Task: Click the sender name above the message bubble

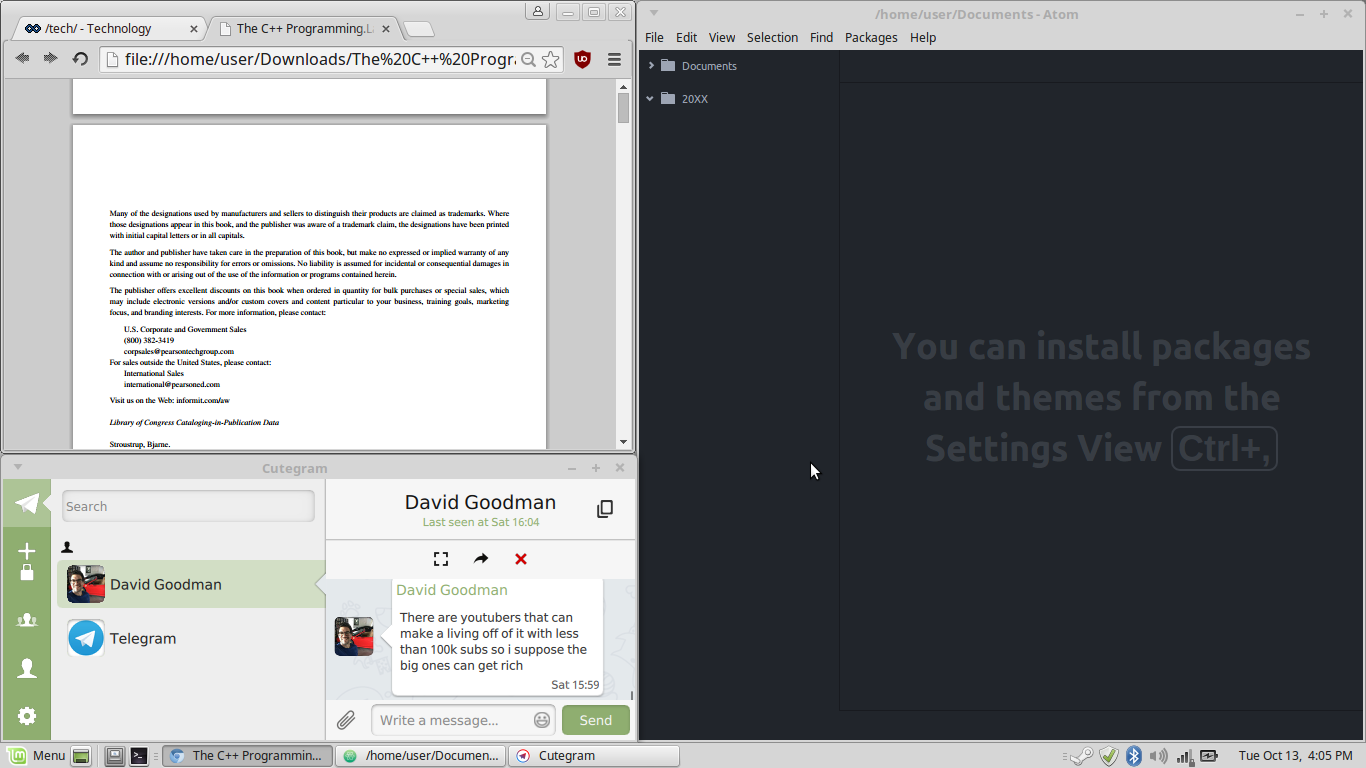Action: tap(452, 590)
